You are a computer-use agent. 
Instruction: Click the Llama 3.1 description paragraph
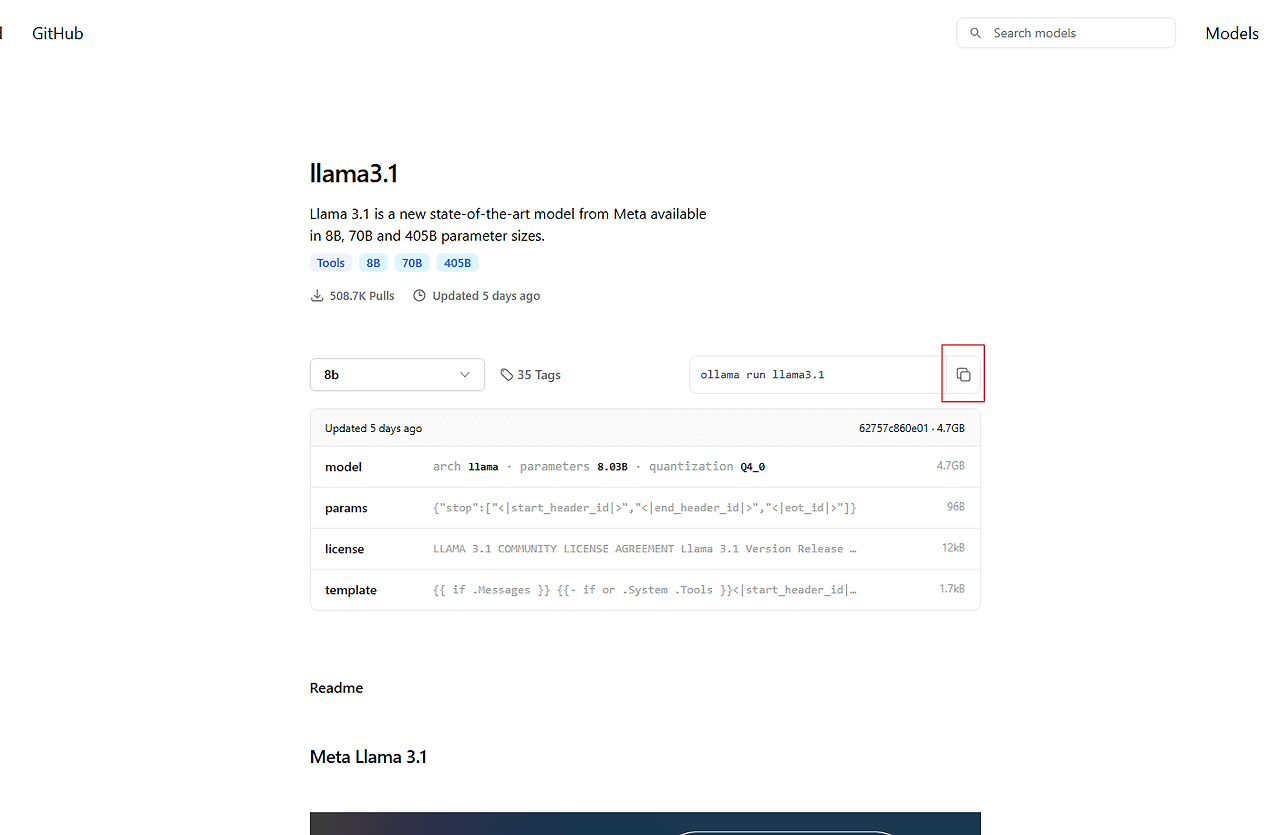[508, 225]
